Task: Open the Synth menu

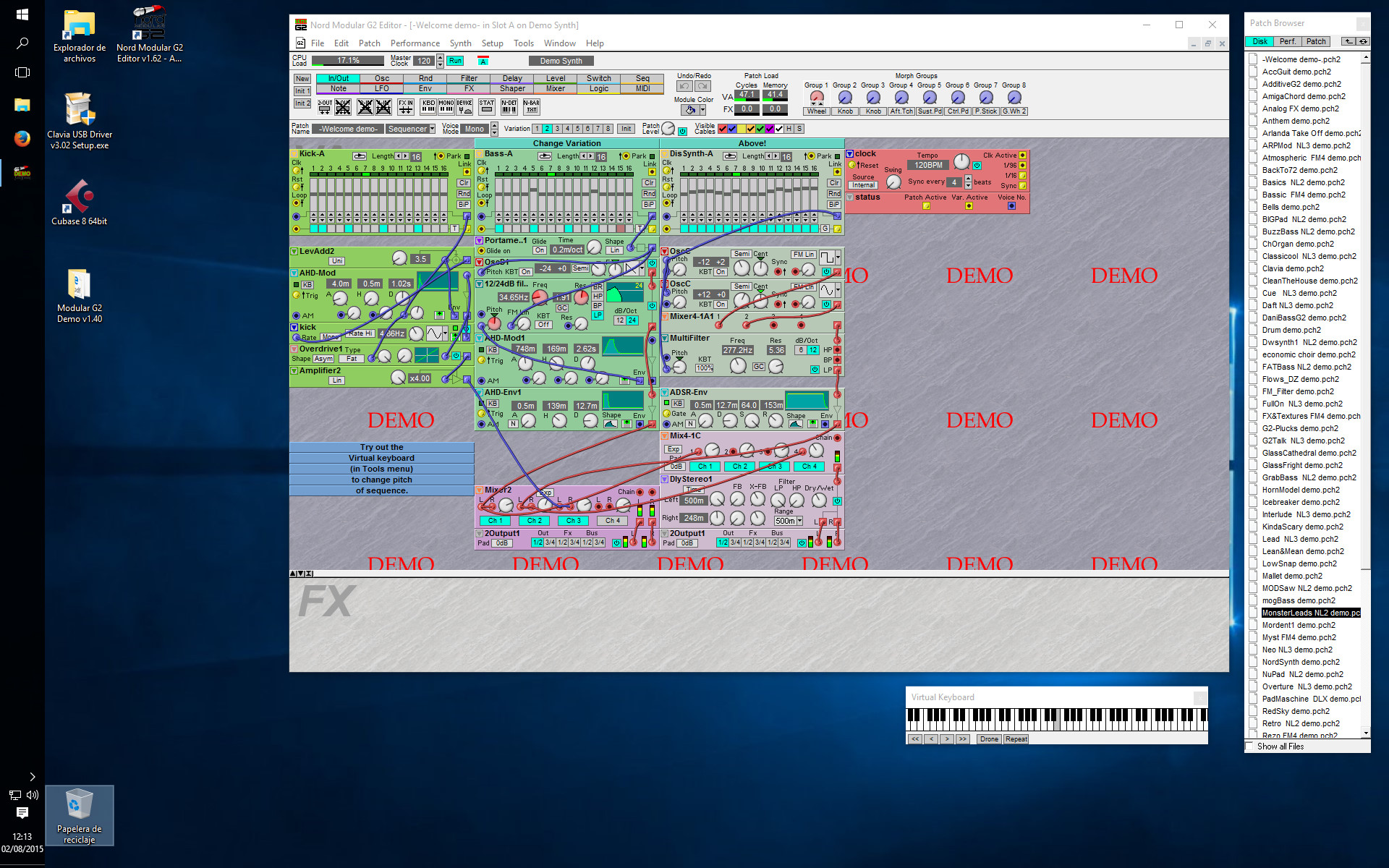Action: pos(460,43)
